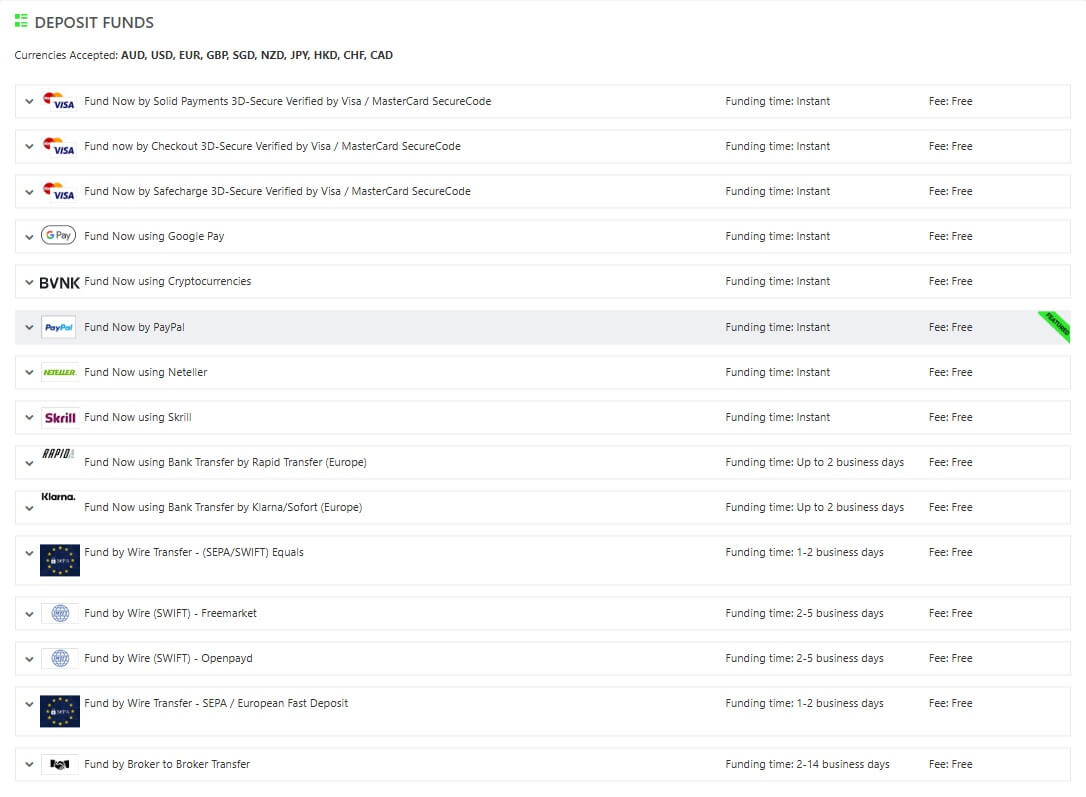Click the PayPal logo icon
This screenshot has width=1086, height=797.
(58, 328)
